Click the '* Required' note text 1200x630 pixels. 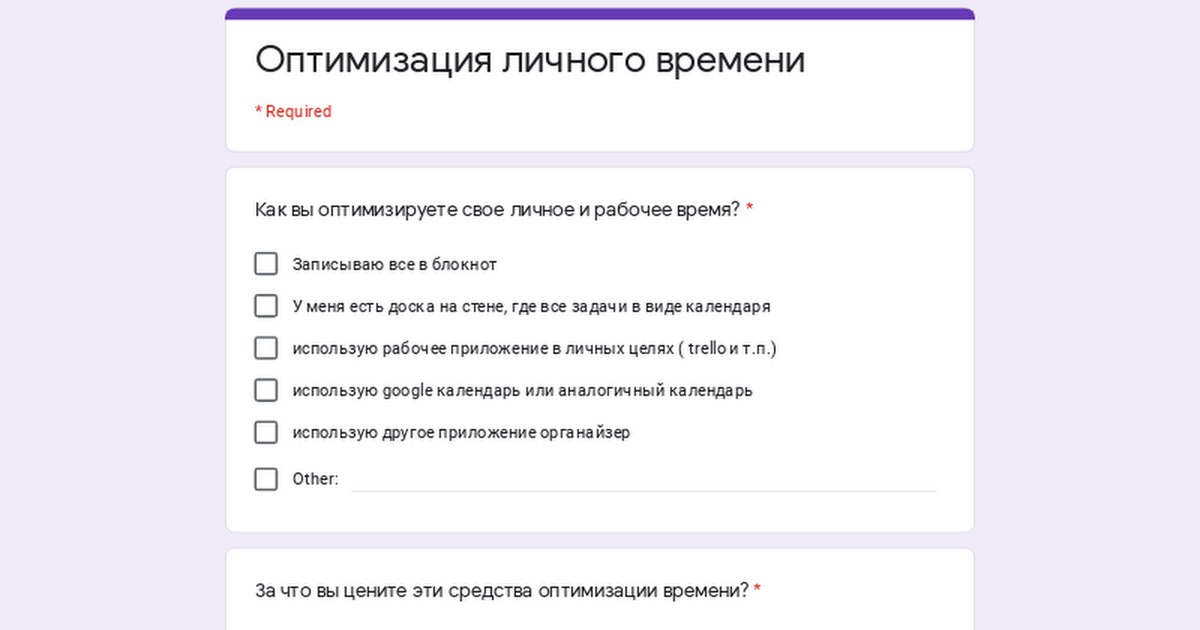(293, 112)
